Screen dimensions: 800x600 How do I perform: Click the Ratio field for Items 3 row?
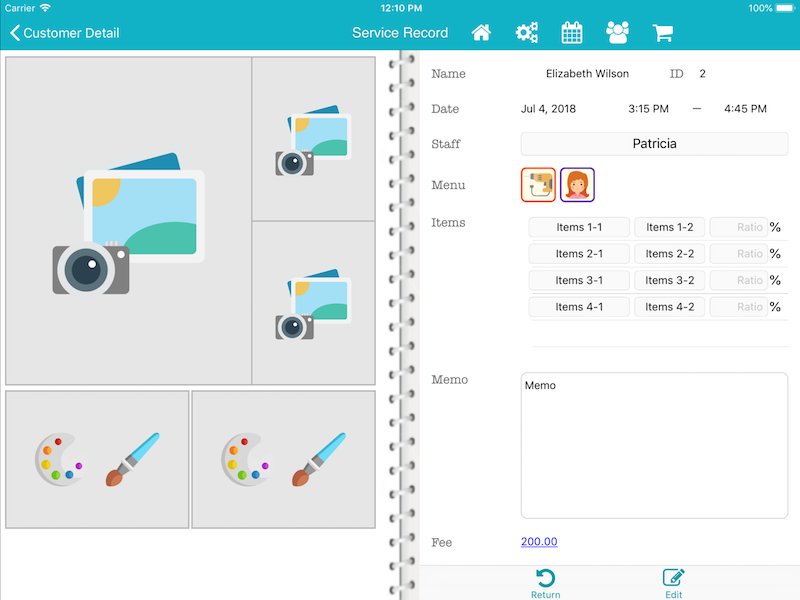pyautogui.click(x=739, y=280)
